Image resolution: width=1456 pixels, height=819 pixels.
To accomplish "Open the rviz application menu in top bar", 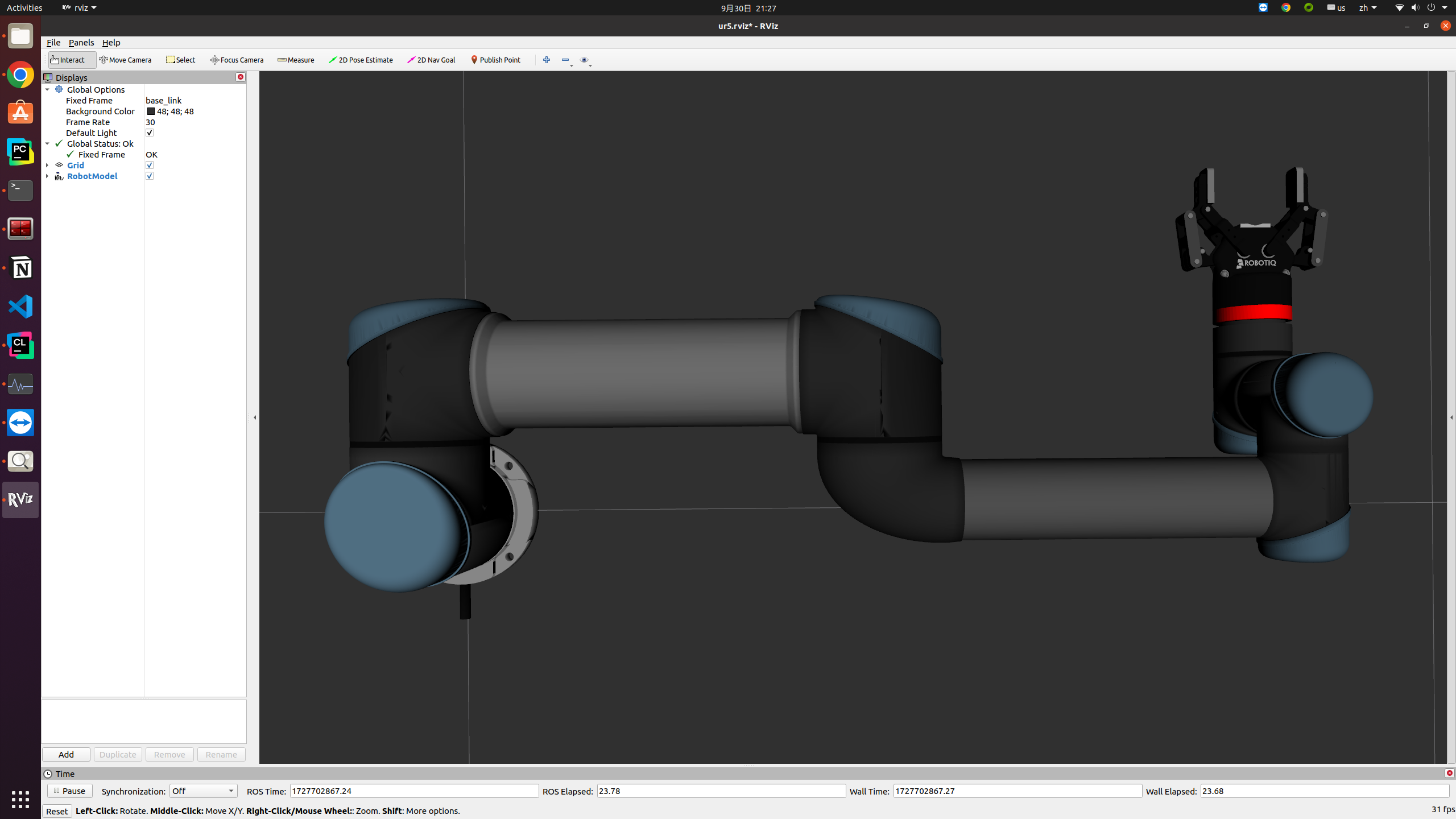I will tap(79, 7).
